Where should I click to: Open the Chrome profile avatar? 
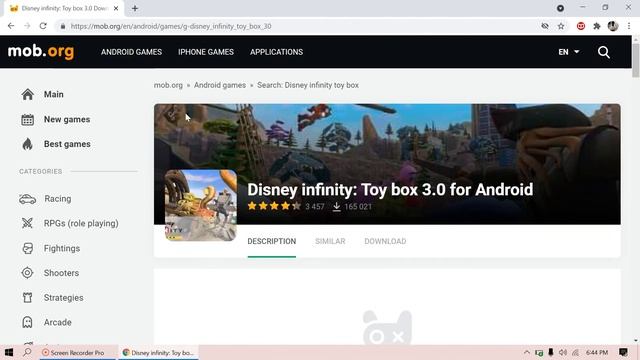coord(613,26)
